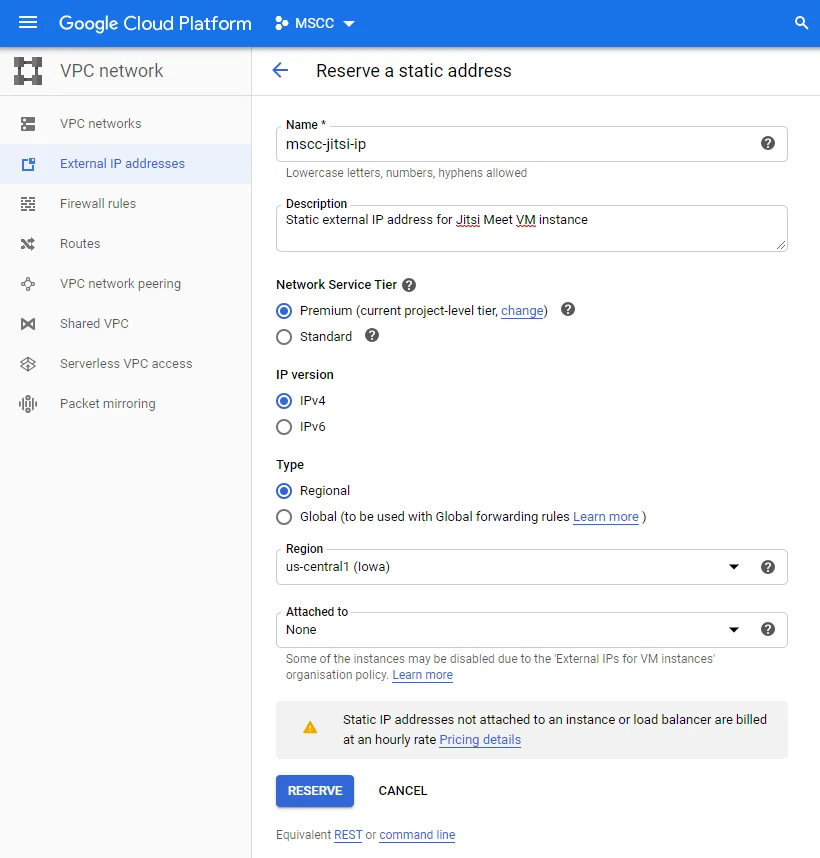
Task: Open Learn more about Global forwarding rules
Action: 606,517
